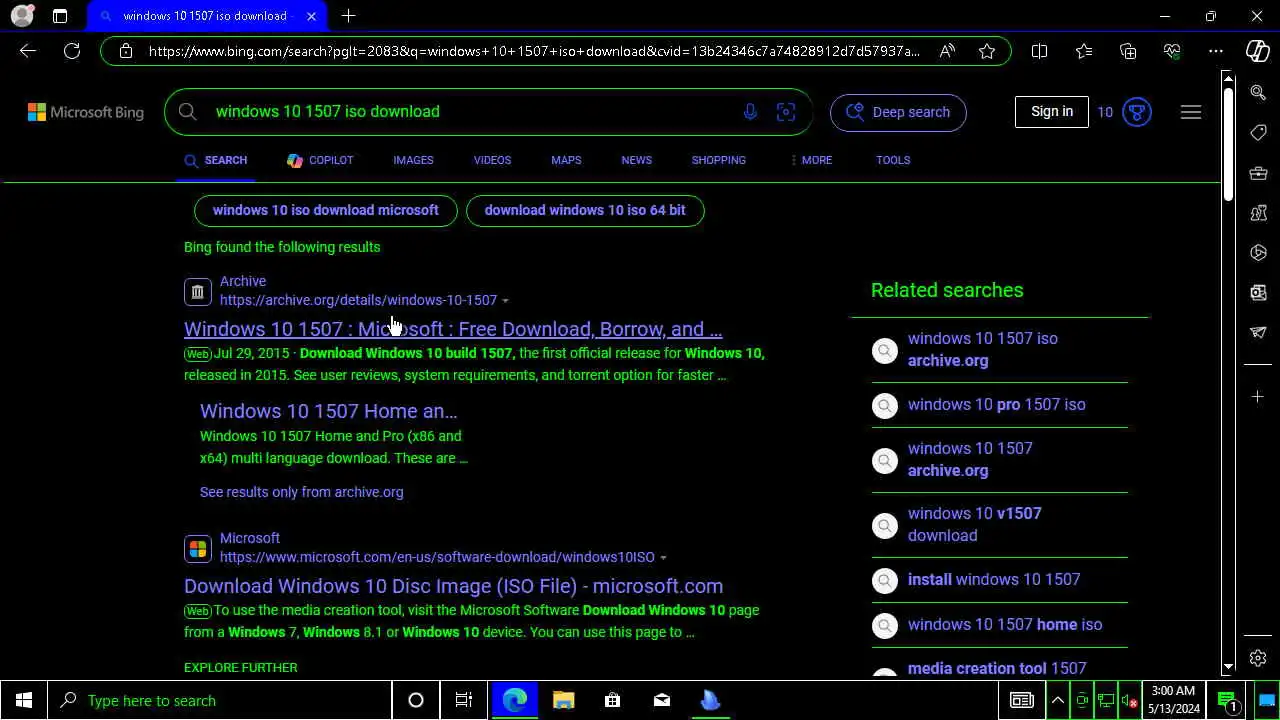Open visual search camera icon

pyautogui.click(x=786, y=112)
